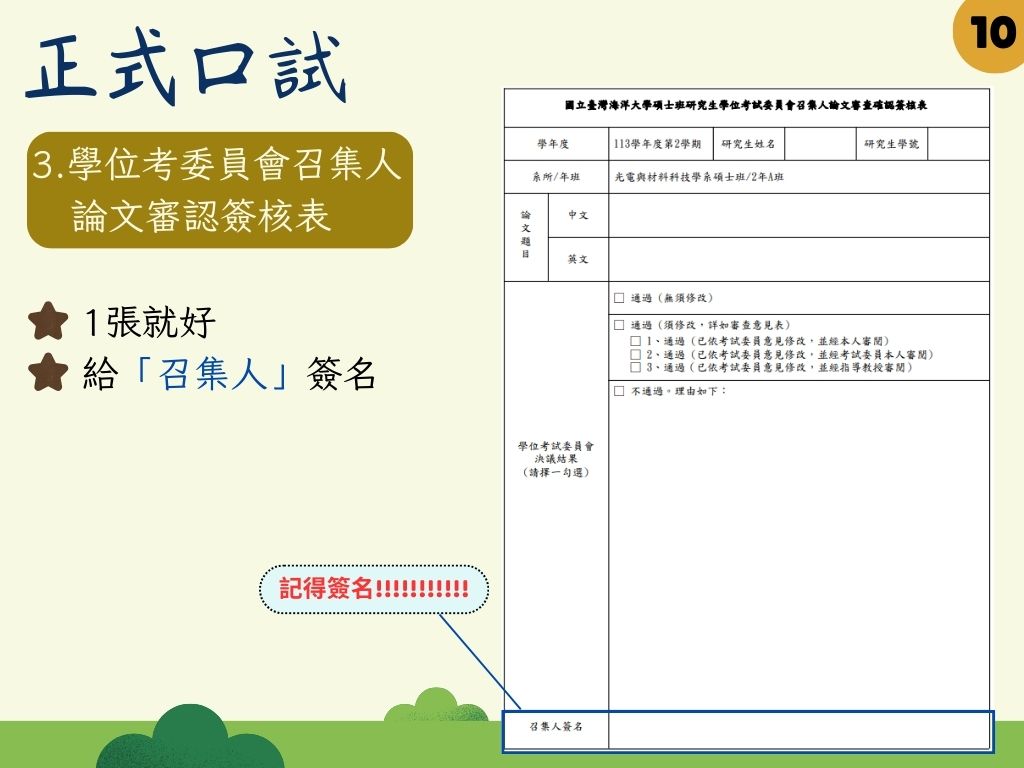
Task: Select option 1 checkbox 並經本人審閱
Action: [635, 341]
